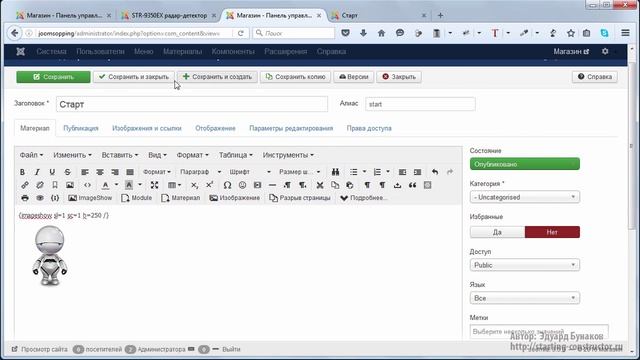Open the Компоненты admin menu

[233, 51]
